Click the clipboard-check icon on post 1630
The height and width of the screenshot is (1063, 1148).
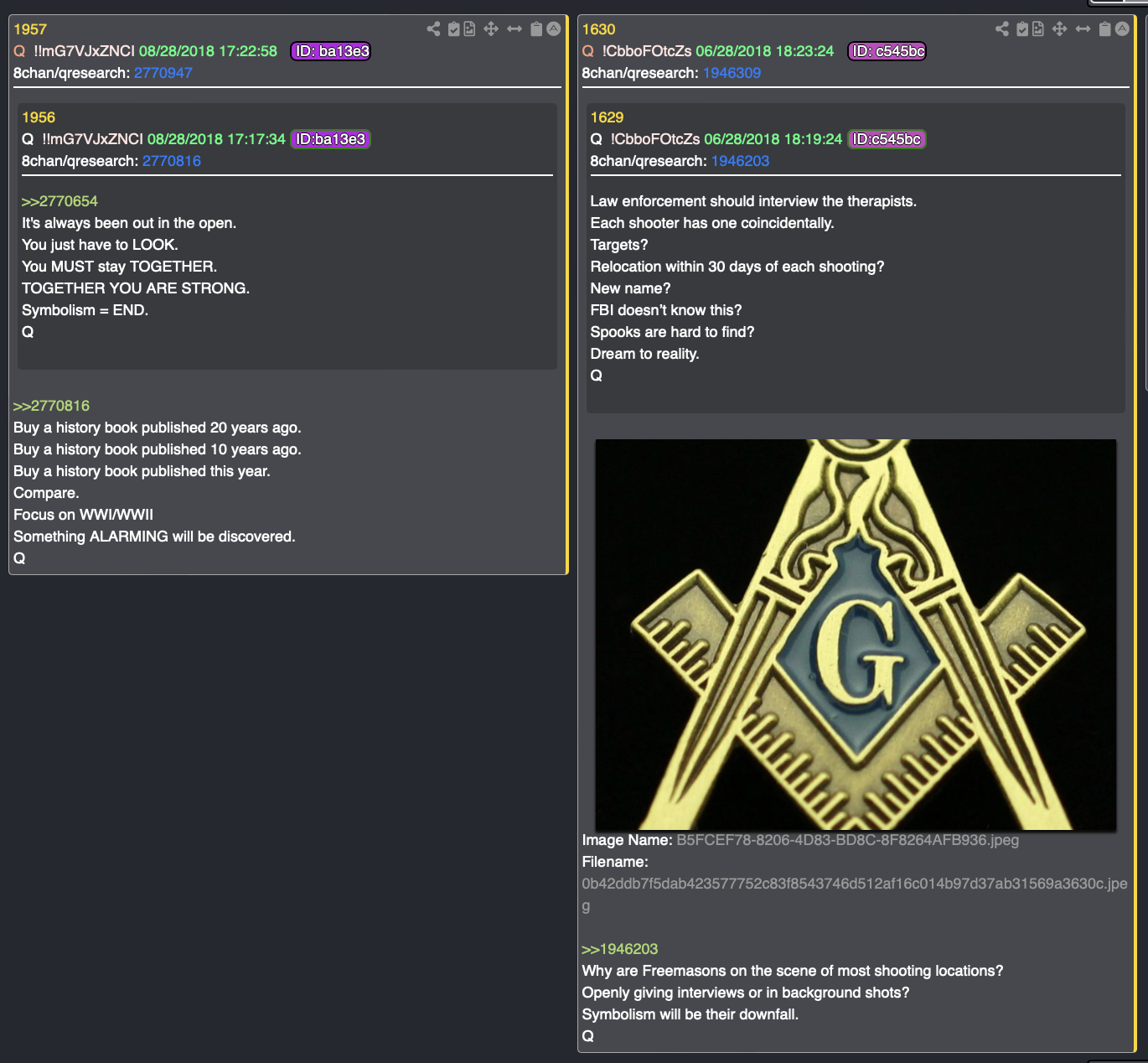[x=1022, y=29]
